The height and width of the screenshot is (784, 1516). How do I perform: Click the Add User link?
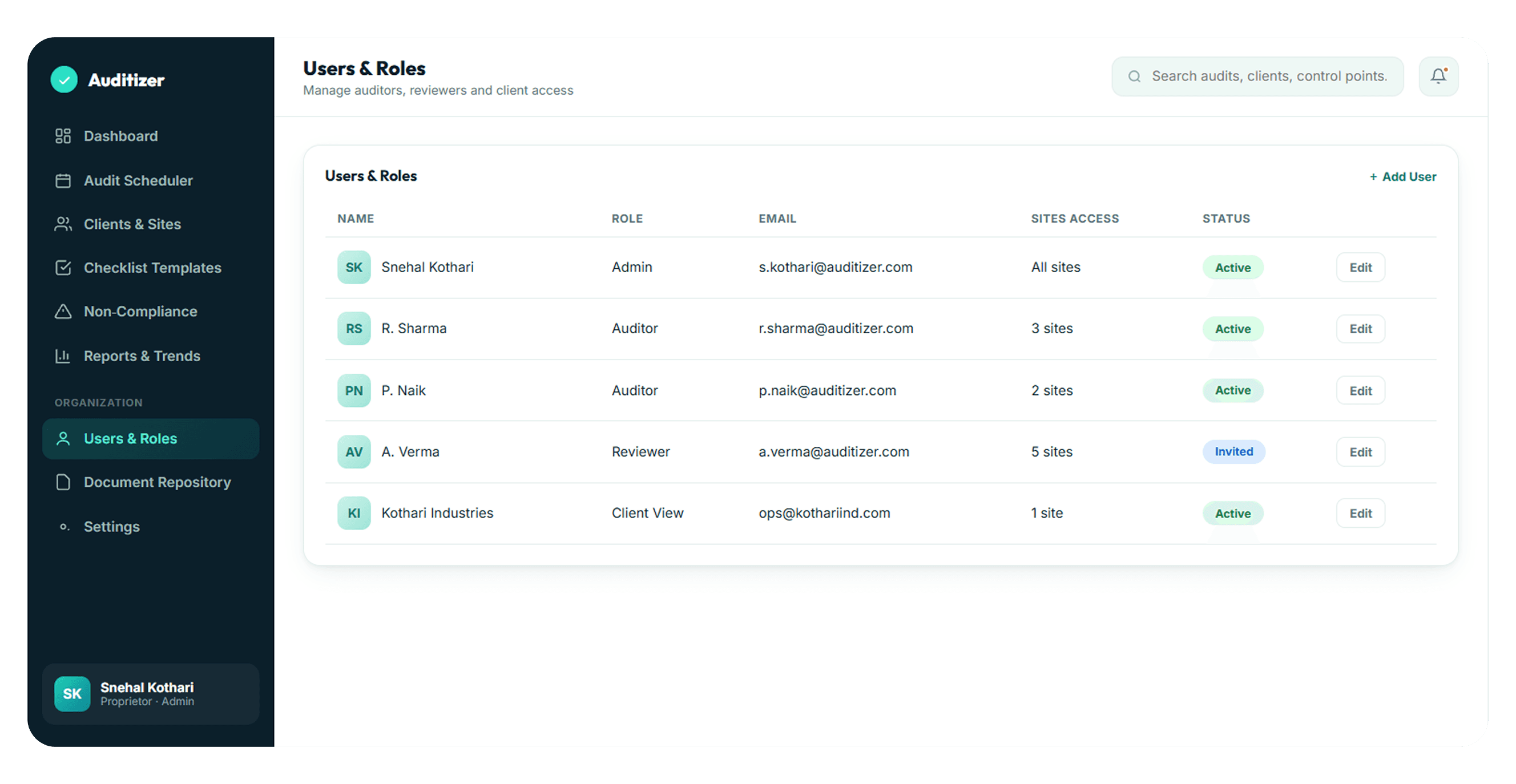(x=1402, y=176)
